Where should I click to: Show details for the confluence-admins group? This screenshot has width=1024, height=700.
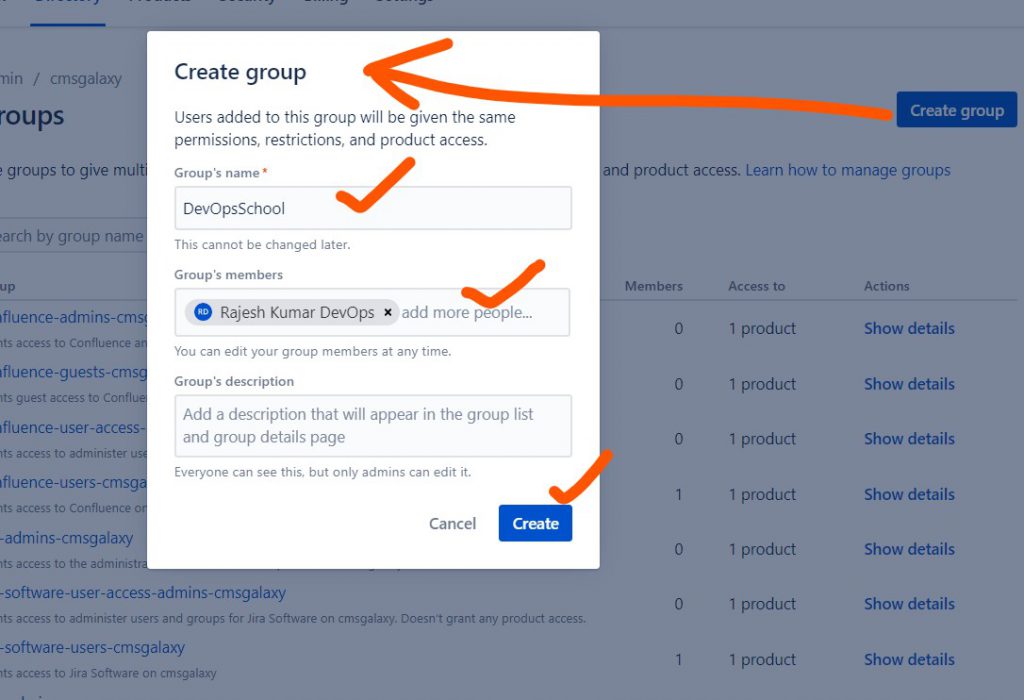point(909,328)
